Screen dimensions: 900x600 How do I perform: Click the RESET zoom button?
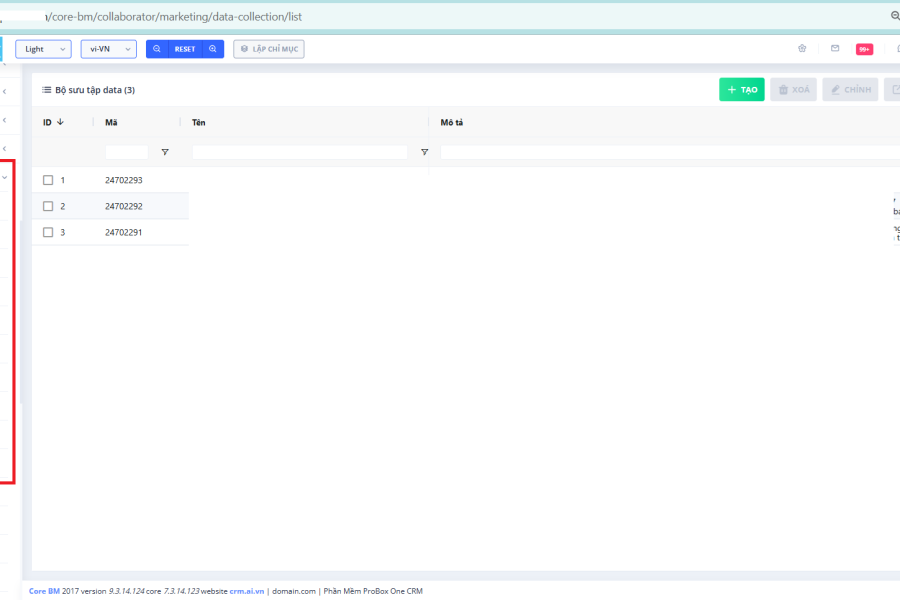point(185,49)
